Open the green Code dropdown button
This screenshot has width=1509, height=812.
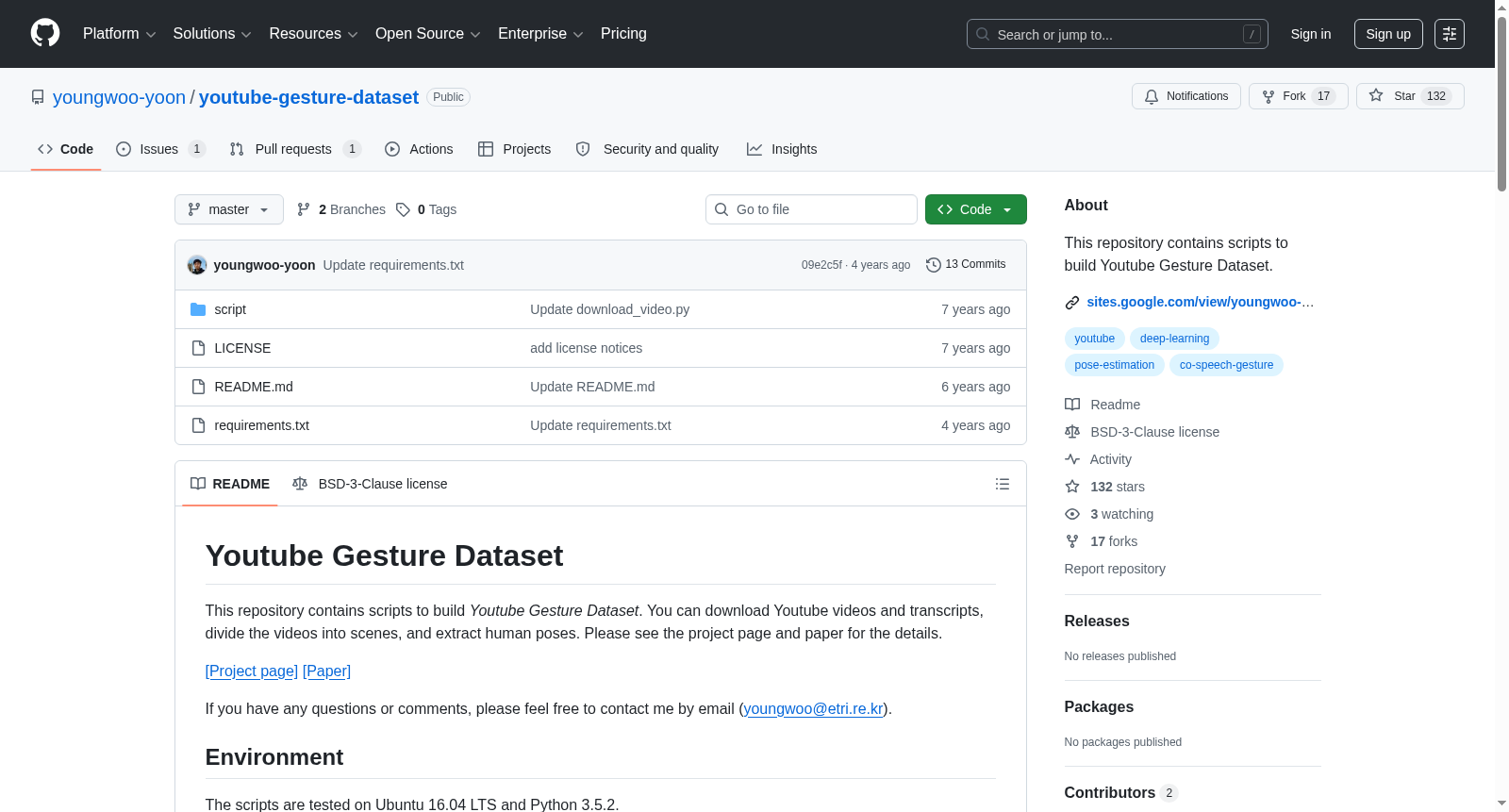tap(976, 209)
